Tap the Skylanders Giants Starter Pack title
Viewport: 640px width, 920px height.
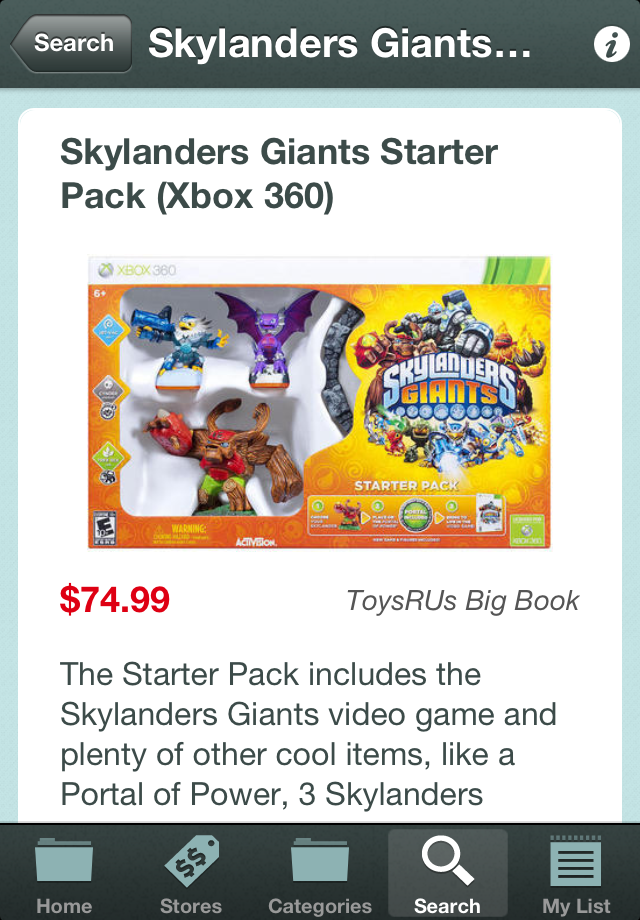pos(279,174)
